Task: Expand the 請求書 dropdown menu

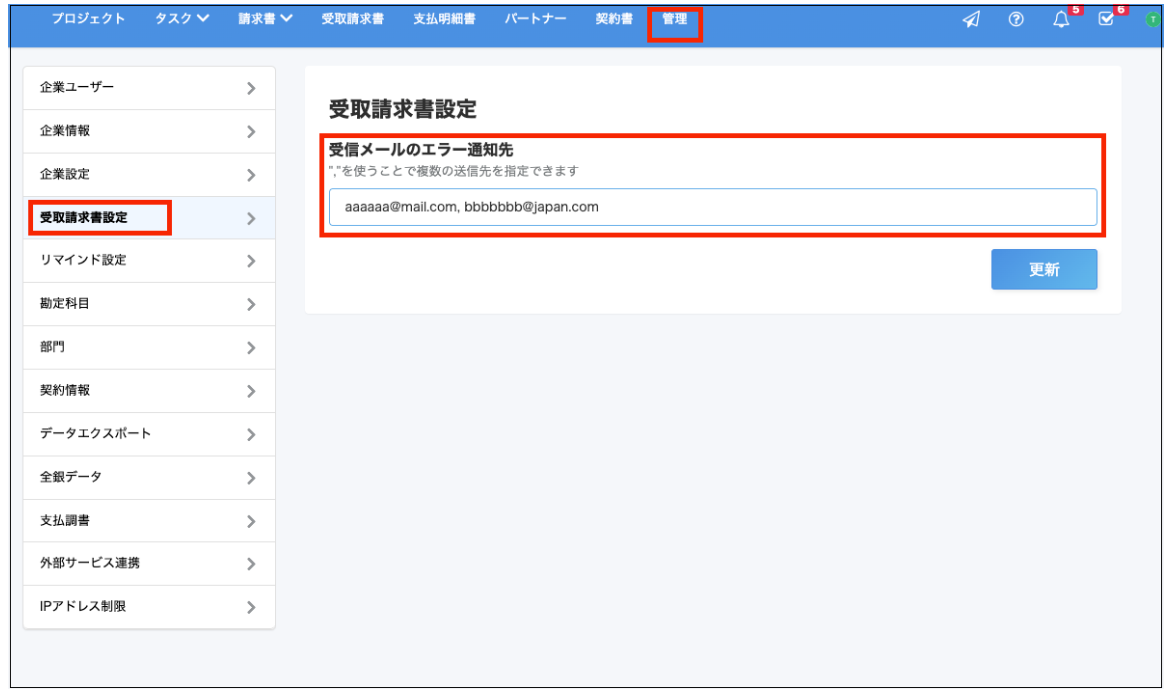Action: pyautogui.click(x=265, y=19)
